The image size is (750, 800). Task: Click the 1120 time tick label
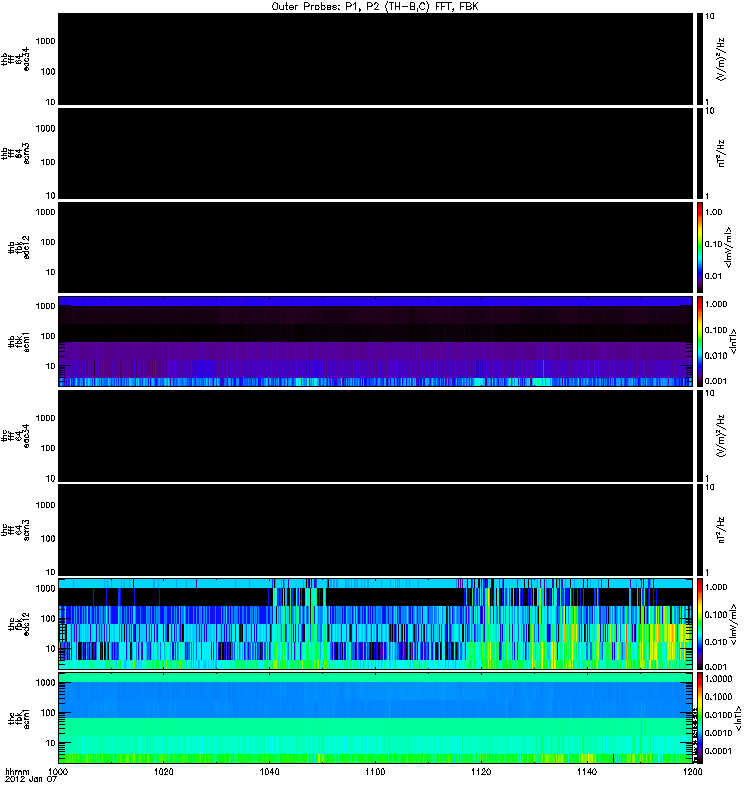tap(481, 773)
